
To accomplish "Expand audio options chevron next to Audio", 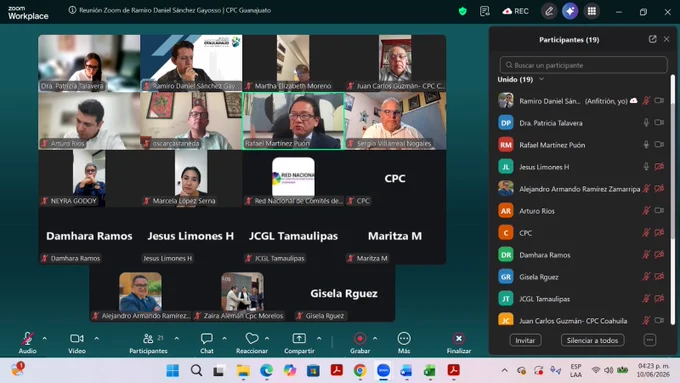I will (45, 338).
